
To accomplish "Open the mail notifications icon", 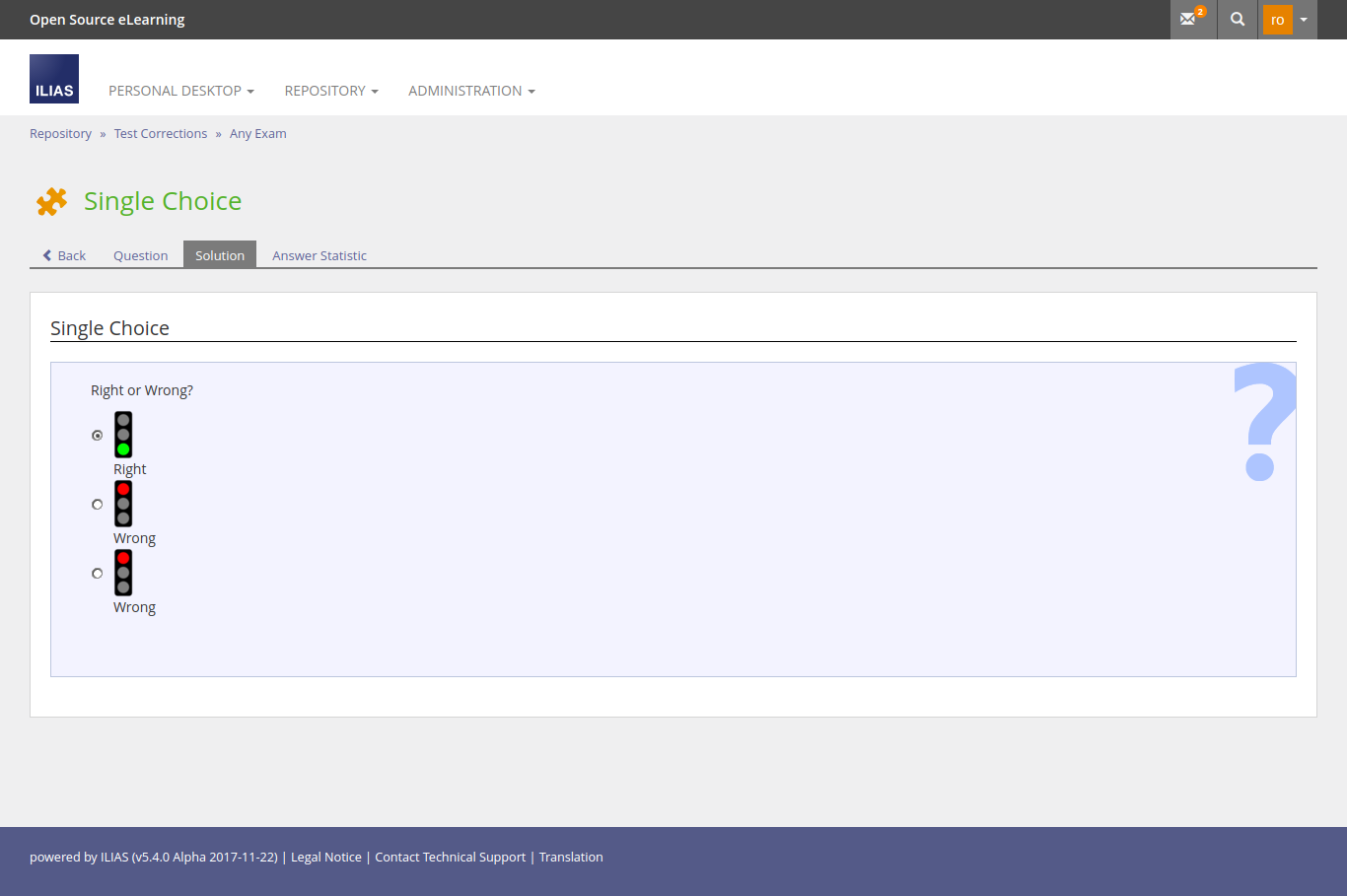I will pyautogui.click(x=1190, y=19).
